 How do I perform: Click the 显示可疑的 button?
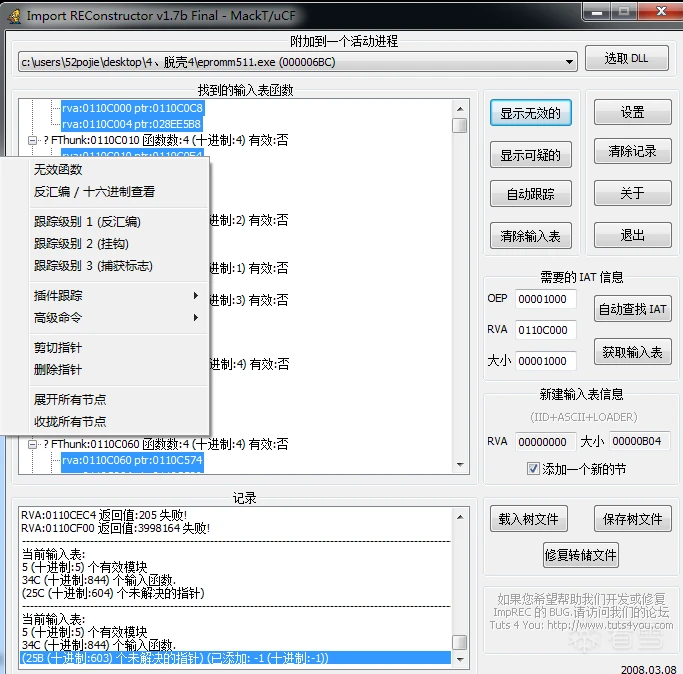[531, 155]
